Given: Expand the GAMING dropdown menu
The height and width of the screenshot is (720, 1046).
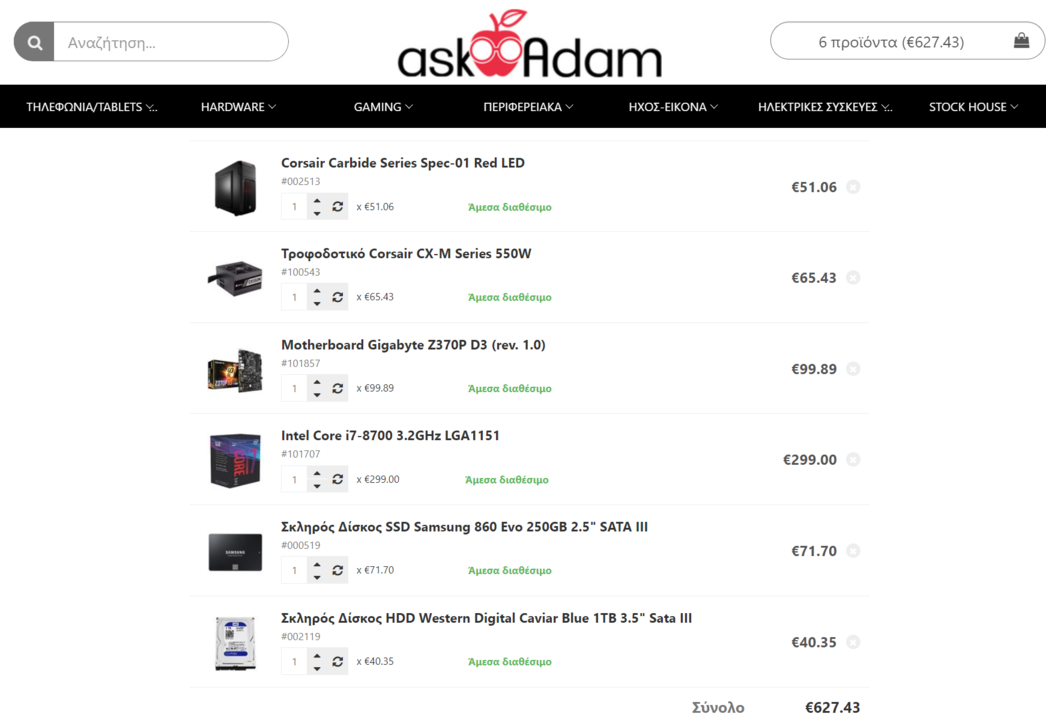Looking at the screenshot, I should coord(383,107).
